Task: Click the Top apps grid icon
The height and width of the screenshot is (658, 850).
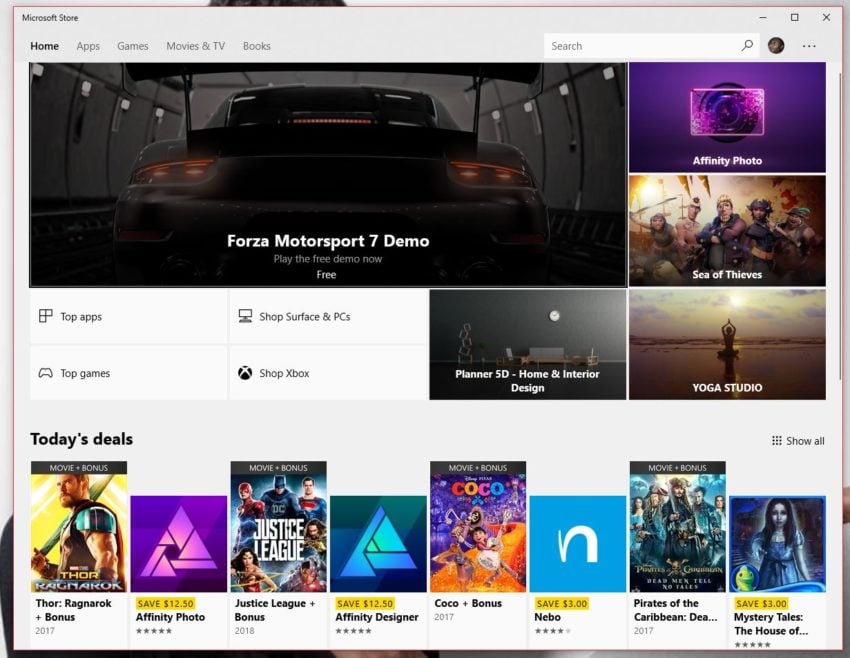Action: tap(46, 316)
